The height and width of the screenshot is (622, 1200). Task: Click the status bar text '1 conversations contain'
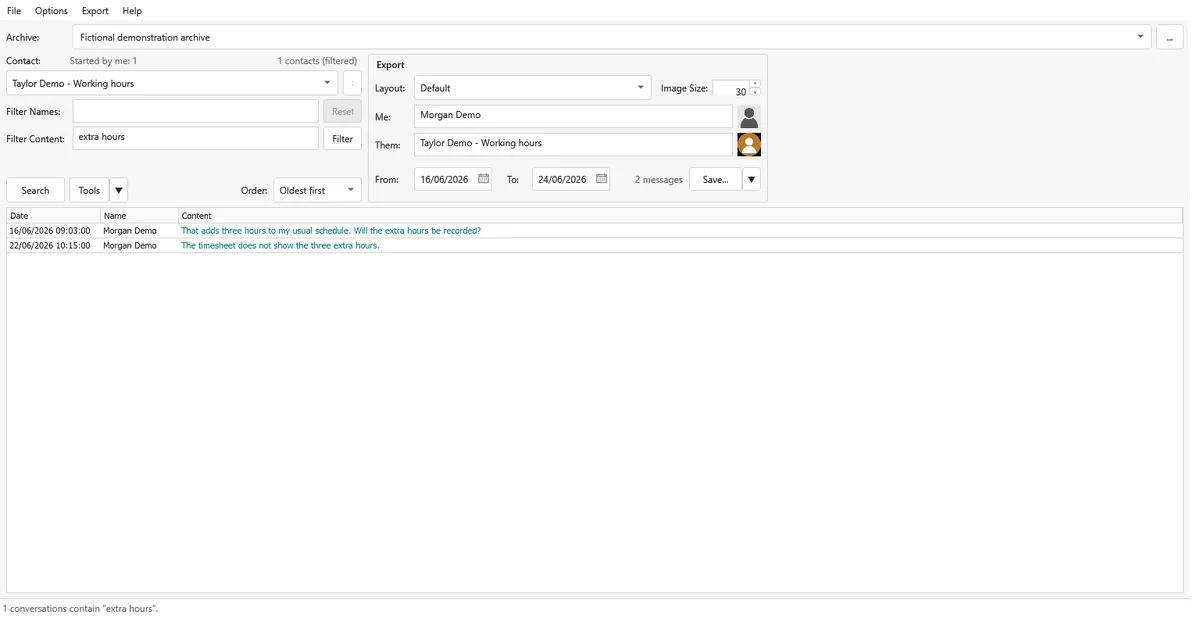(x=50, y=608)
